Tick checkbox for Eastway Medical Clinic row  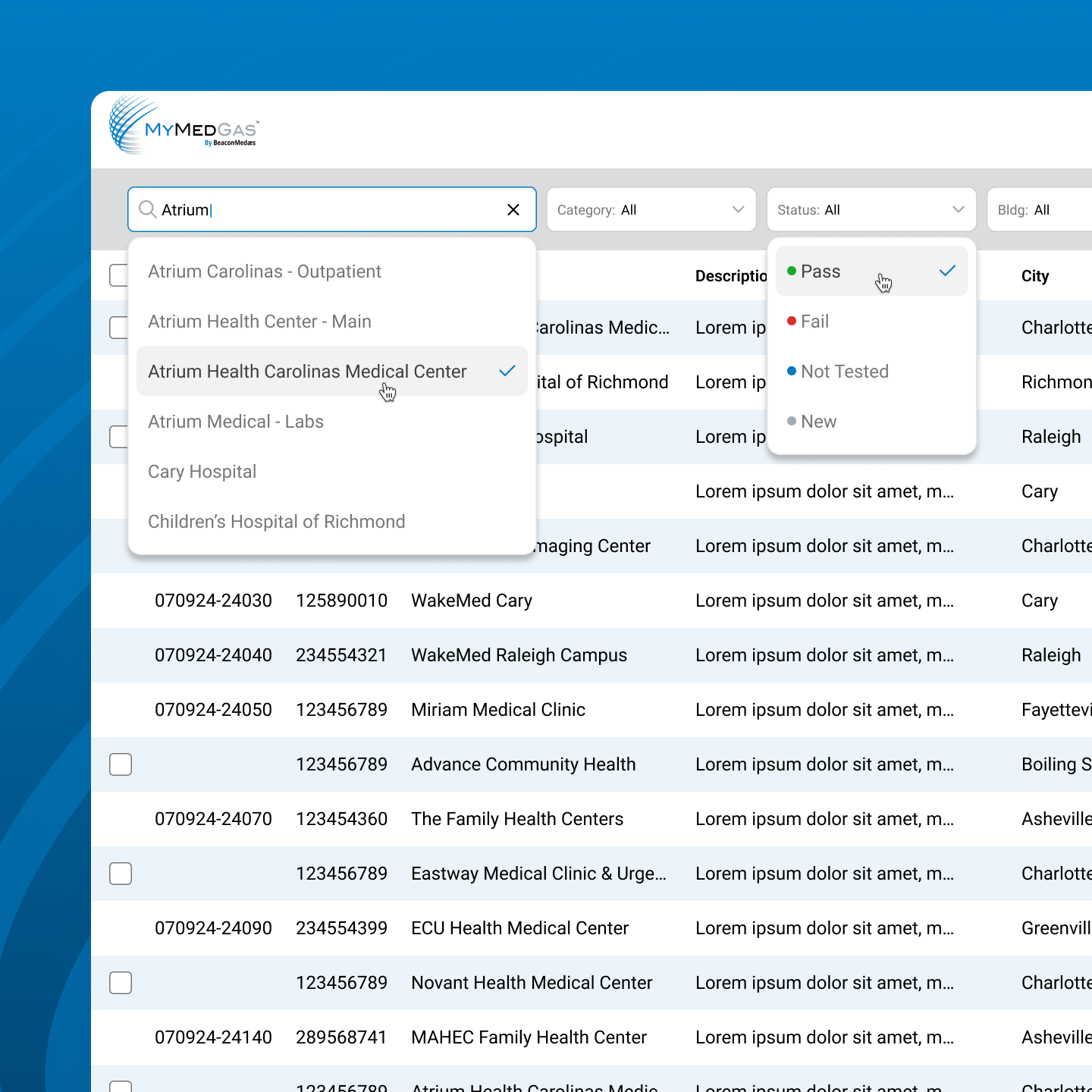point(121,874)
